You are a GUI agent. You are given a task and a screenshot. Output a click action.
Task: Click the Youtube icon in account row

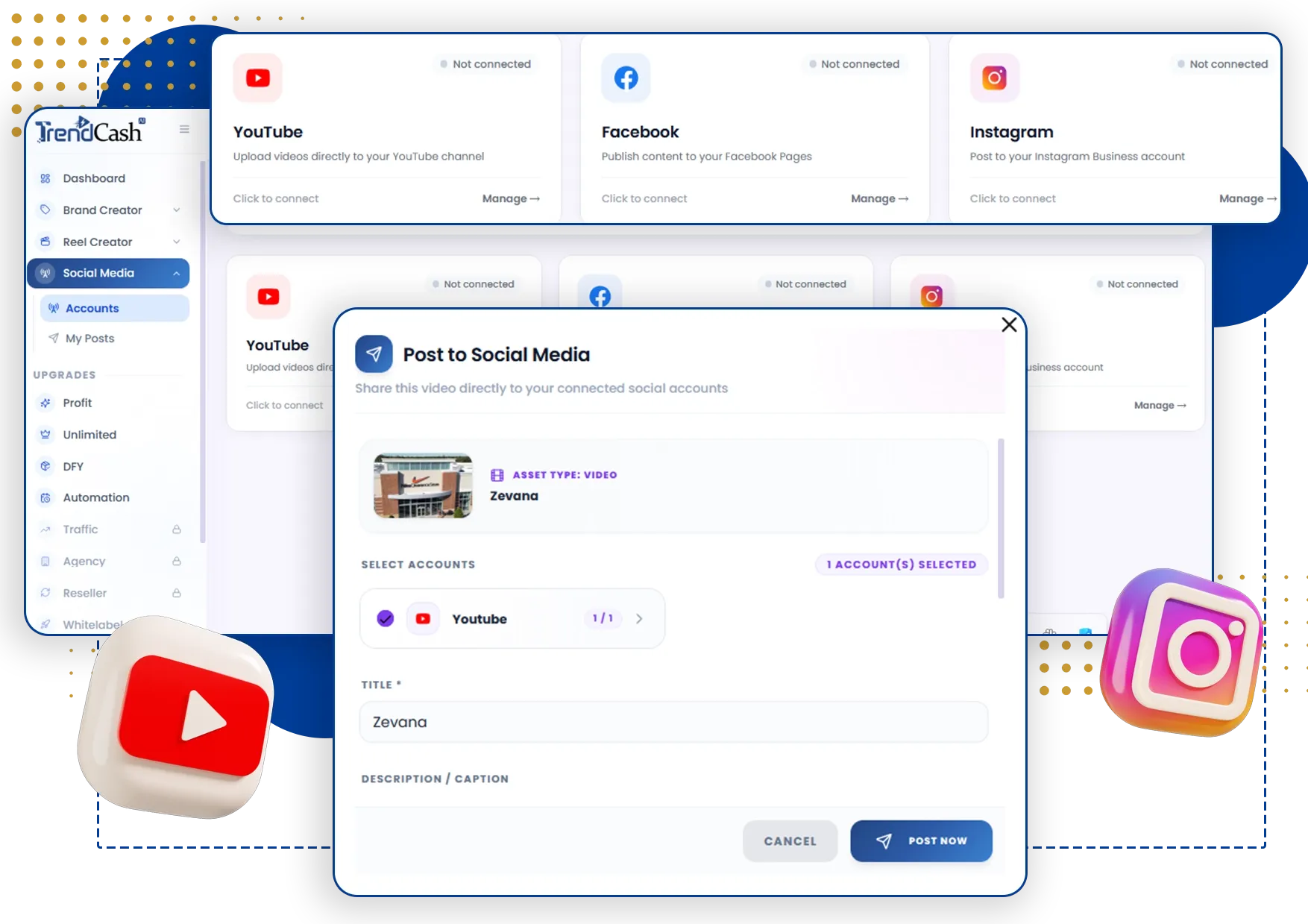[x=423, y=618]
